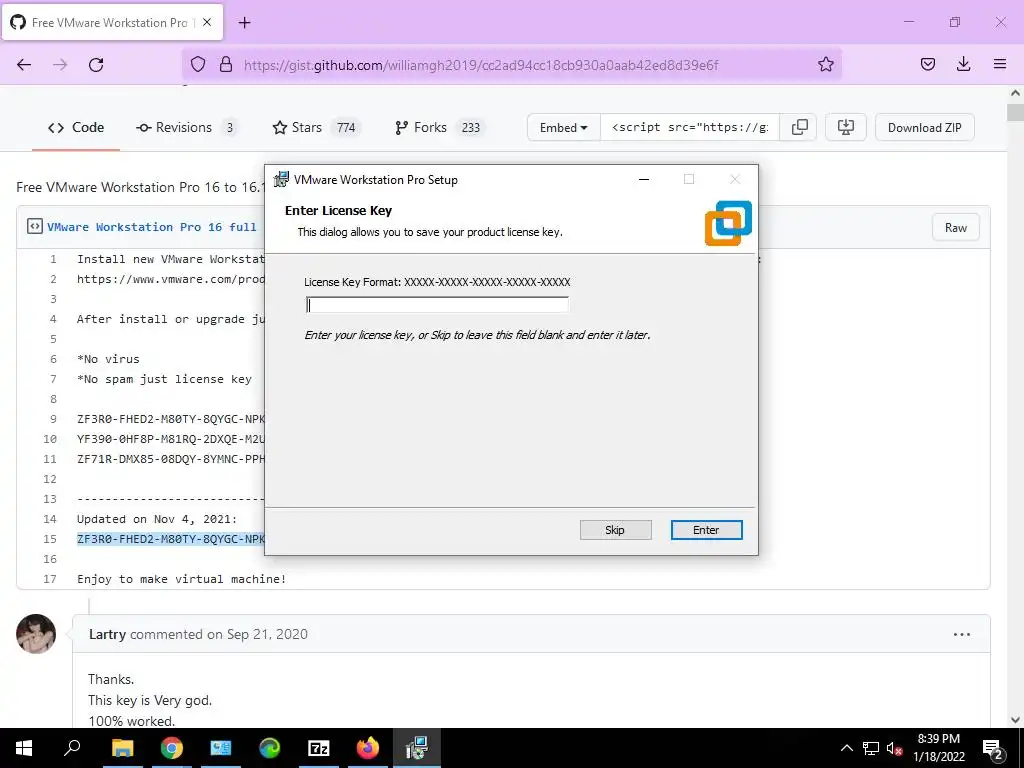Viewport: 1024px width, 768px height.
Task: Copy the embed script with clipboard icon
Action: 799,127
